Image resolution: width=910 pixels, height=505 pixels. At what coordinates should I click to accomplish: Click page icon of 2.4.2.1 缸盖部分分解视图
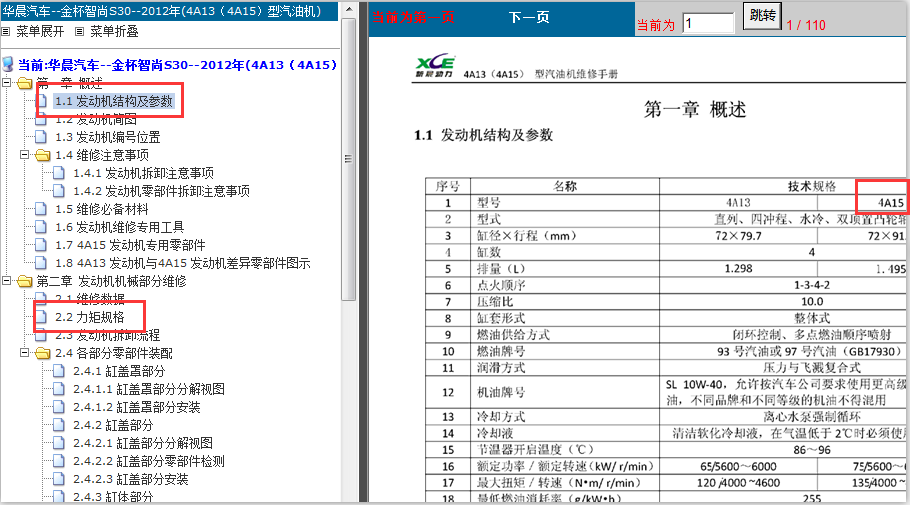click(x=59, y=443)
